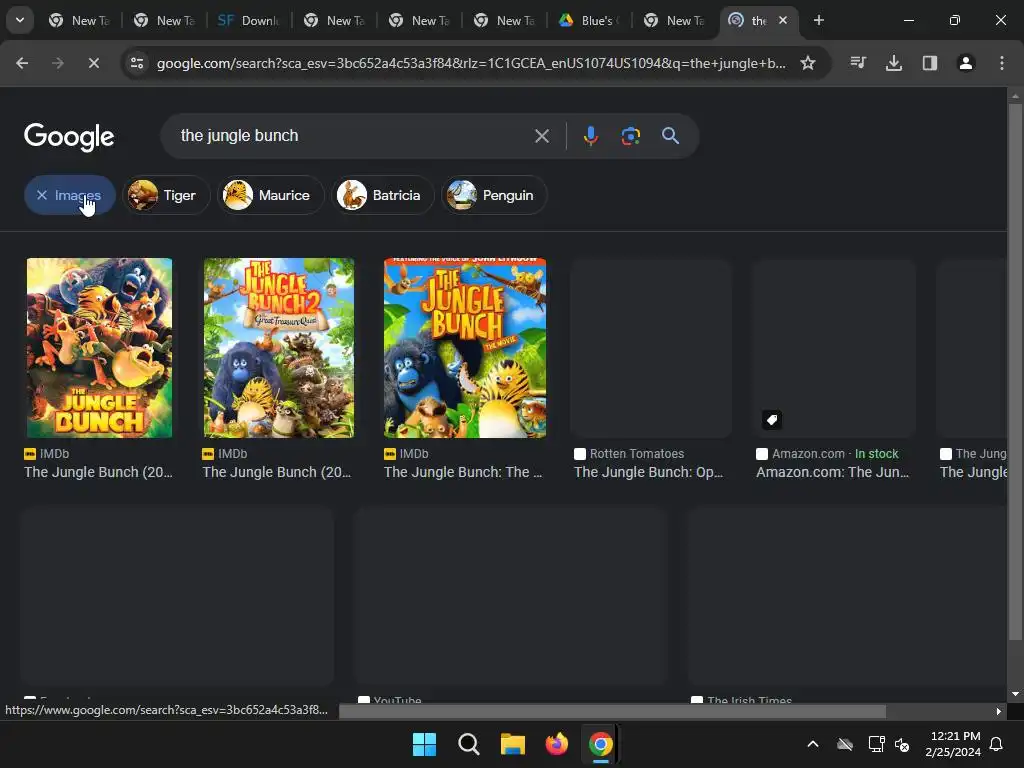Click the search box text 'the jungle bunch'
The image size is (1024, 768).
pyautogui.click(x=239, y=136)
